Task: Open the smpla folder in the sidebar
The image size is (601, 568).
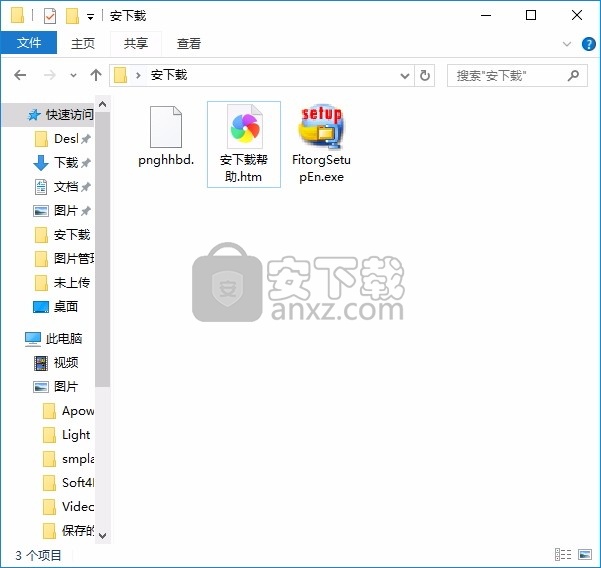Action: pos(68,459)
